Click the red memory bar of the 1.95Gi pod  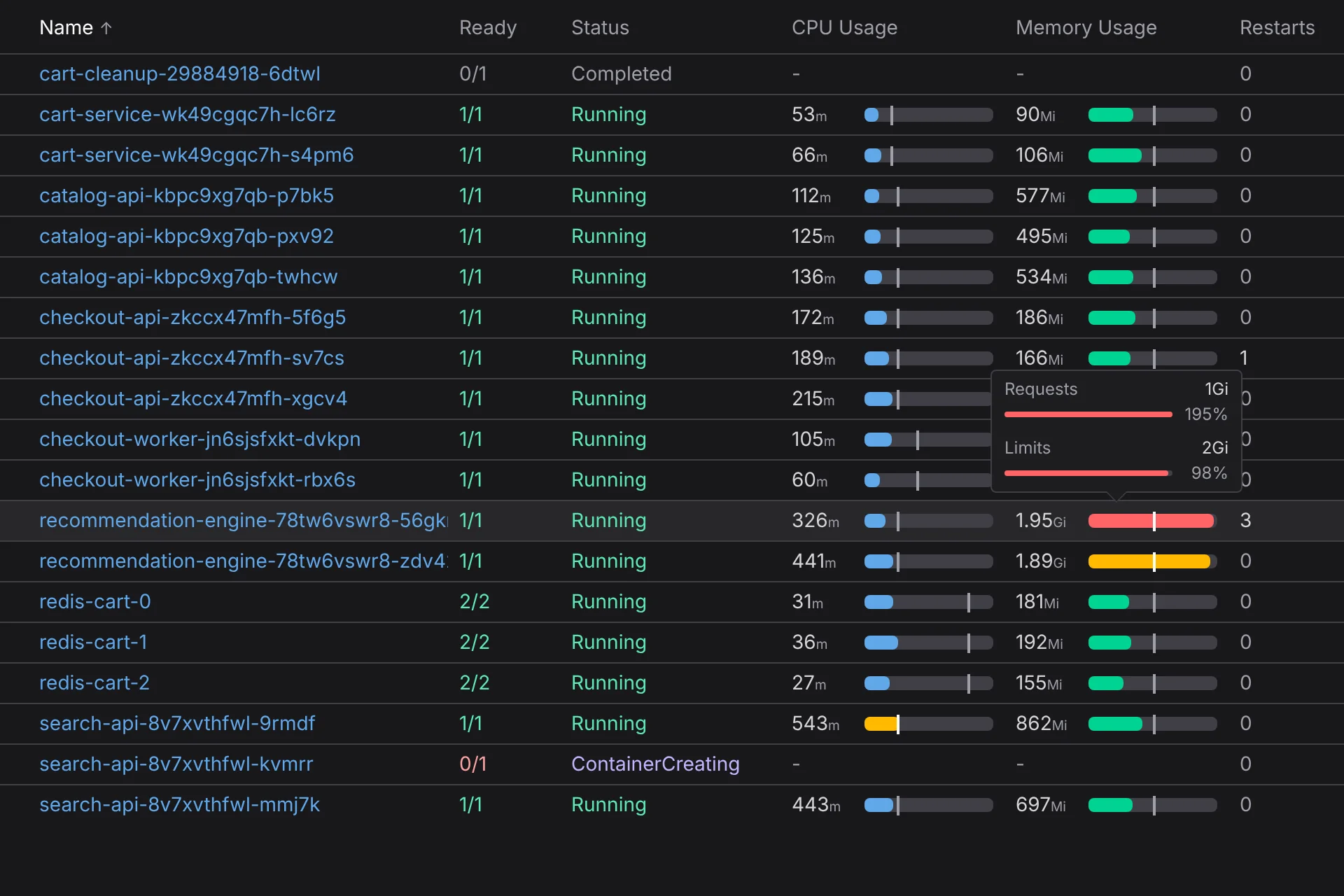tap(1151, 521)
